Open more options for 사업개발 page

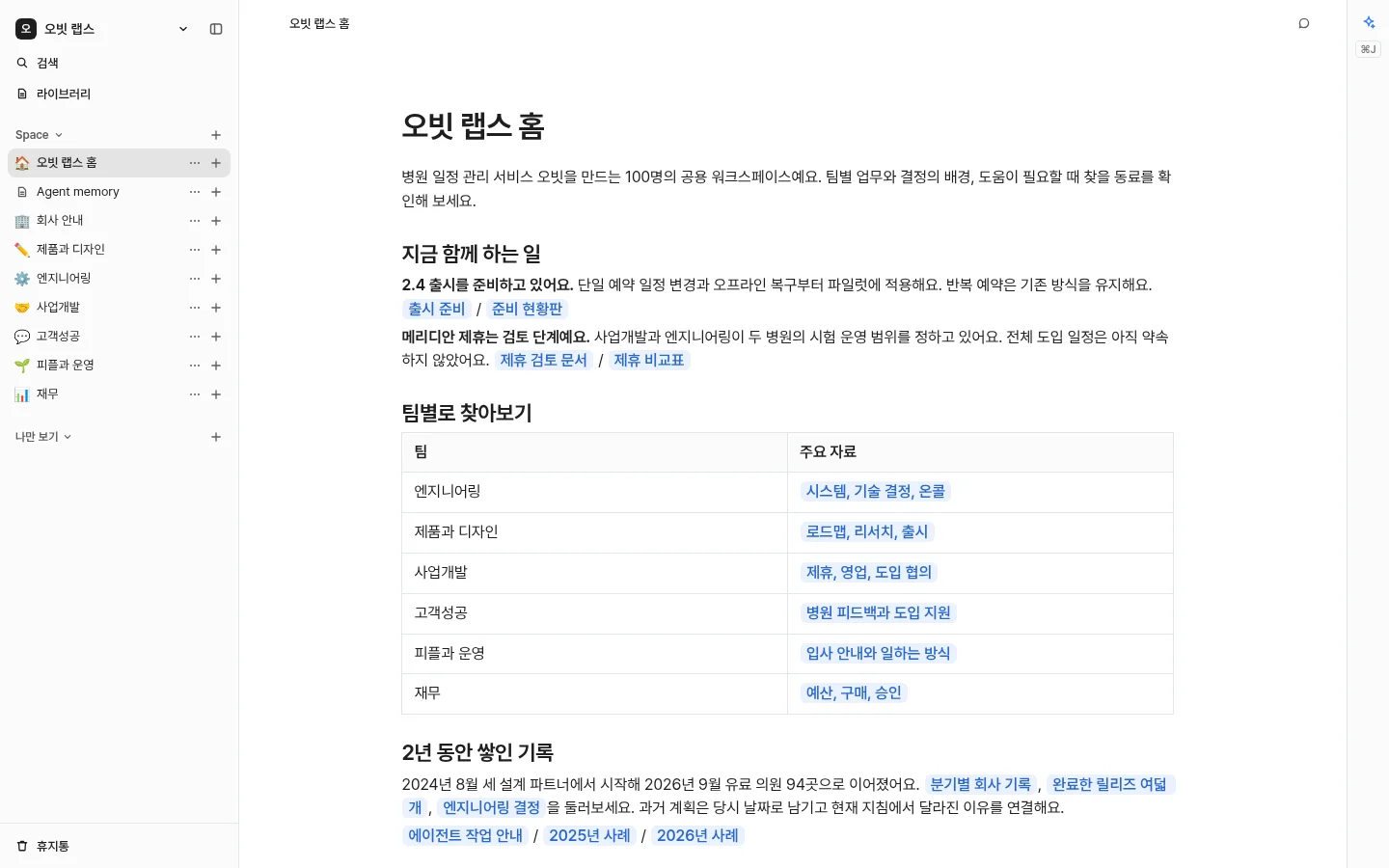click(x=195, y=308)
